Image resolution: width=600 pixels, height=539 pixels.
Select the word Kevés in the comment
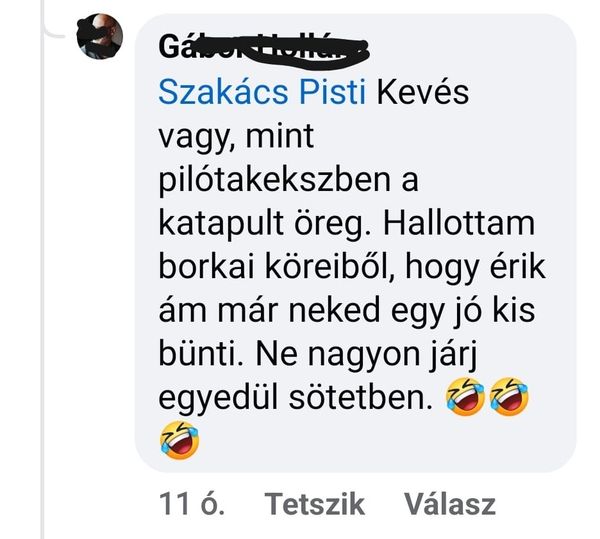tap(423, 92)
